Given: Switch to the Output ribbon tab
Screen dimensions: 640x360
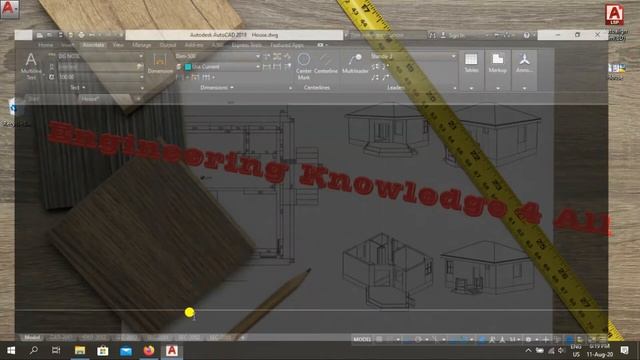Looking at the screenshot, I should [168, 45].
